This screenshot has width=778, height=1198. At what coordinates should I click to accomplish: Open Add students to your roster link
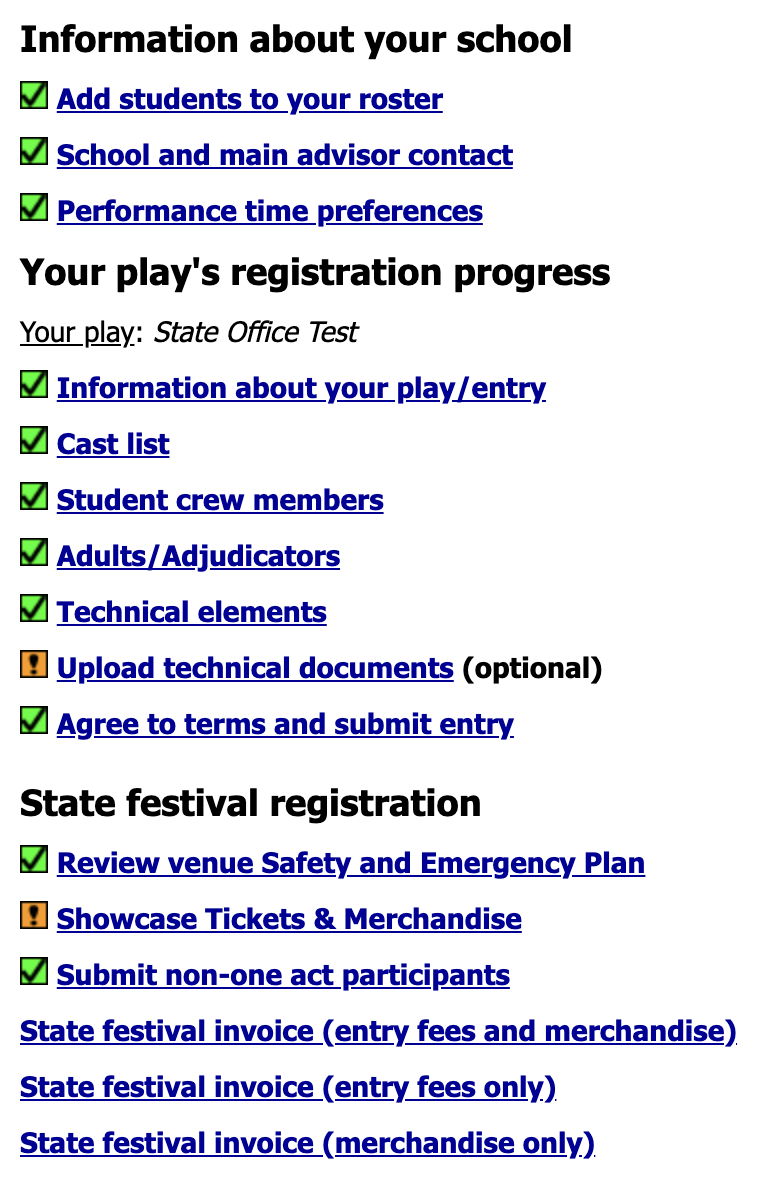pyautogui.click(x=249, y=100)
